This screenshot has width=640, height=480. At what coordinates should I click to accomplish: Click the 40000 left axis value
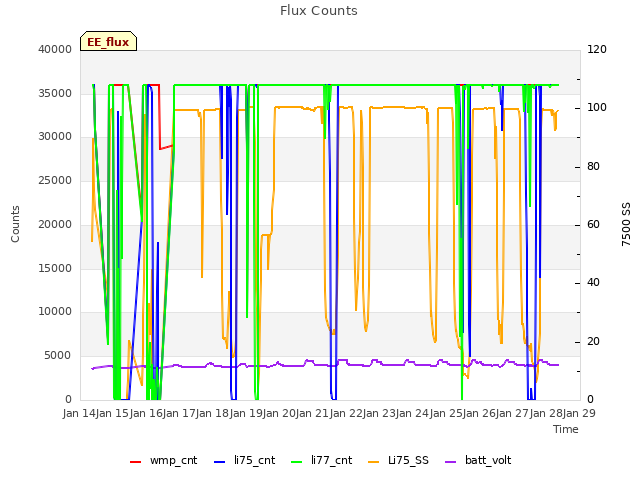(55, 49)
